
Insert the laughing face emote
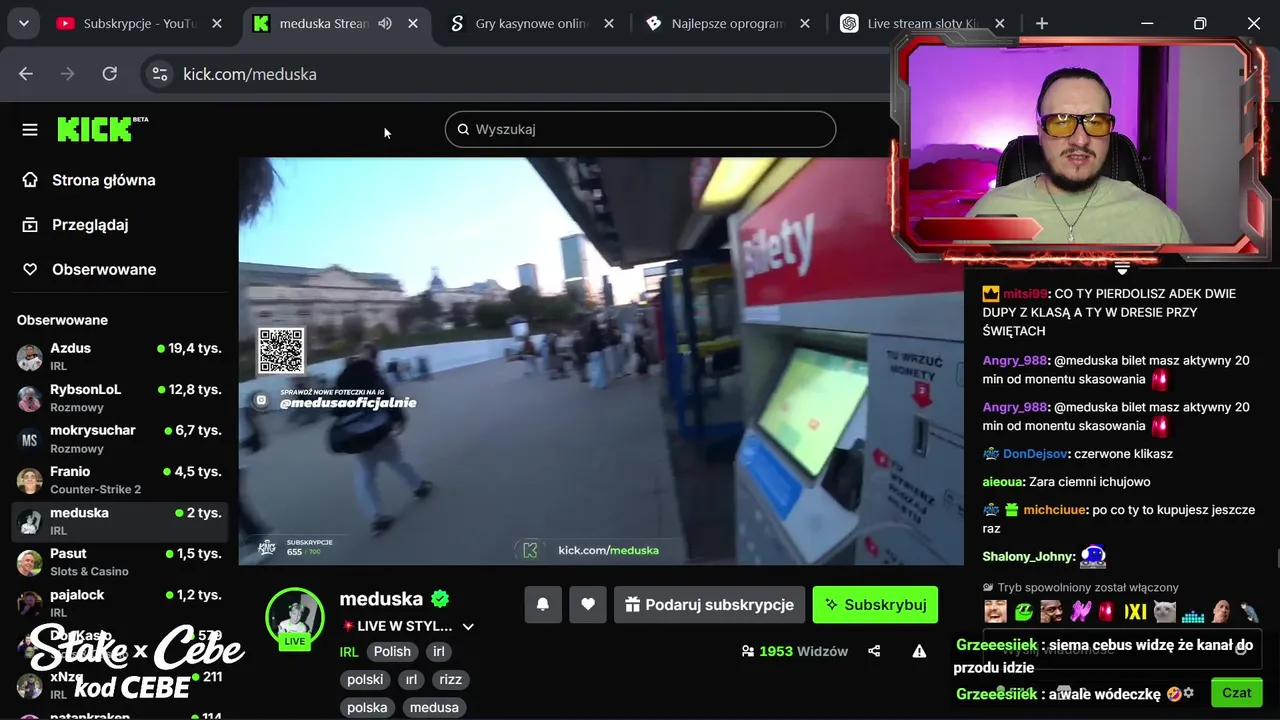995,611
